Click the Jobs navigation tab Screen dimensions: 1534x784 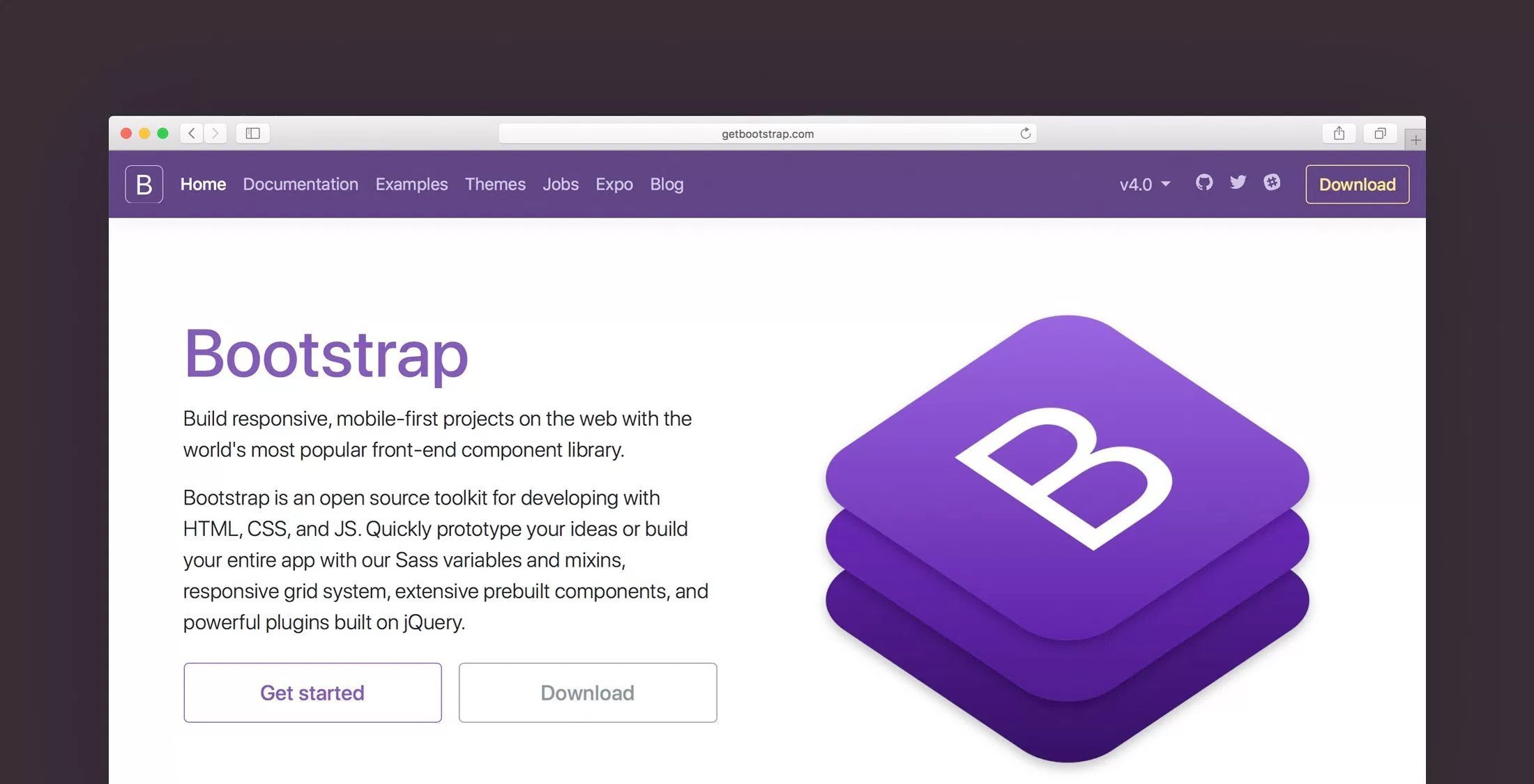(x=560, y=184)
